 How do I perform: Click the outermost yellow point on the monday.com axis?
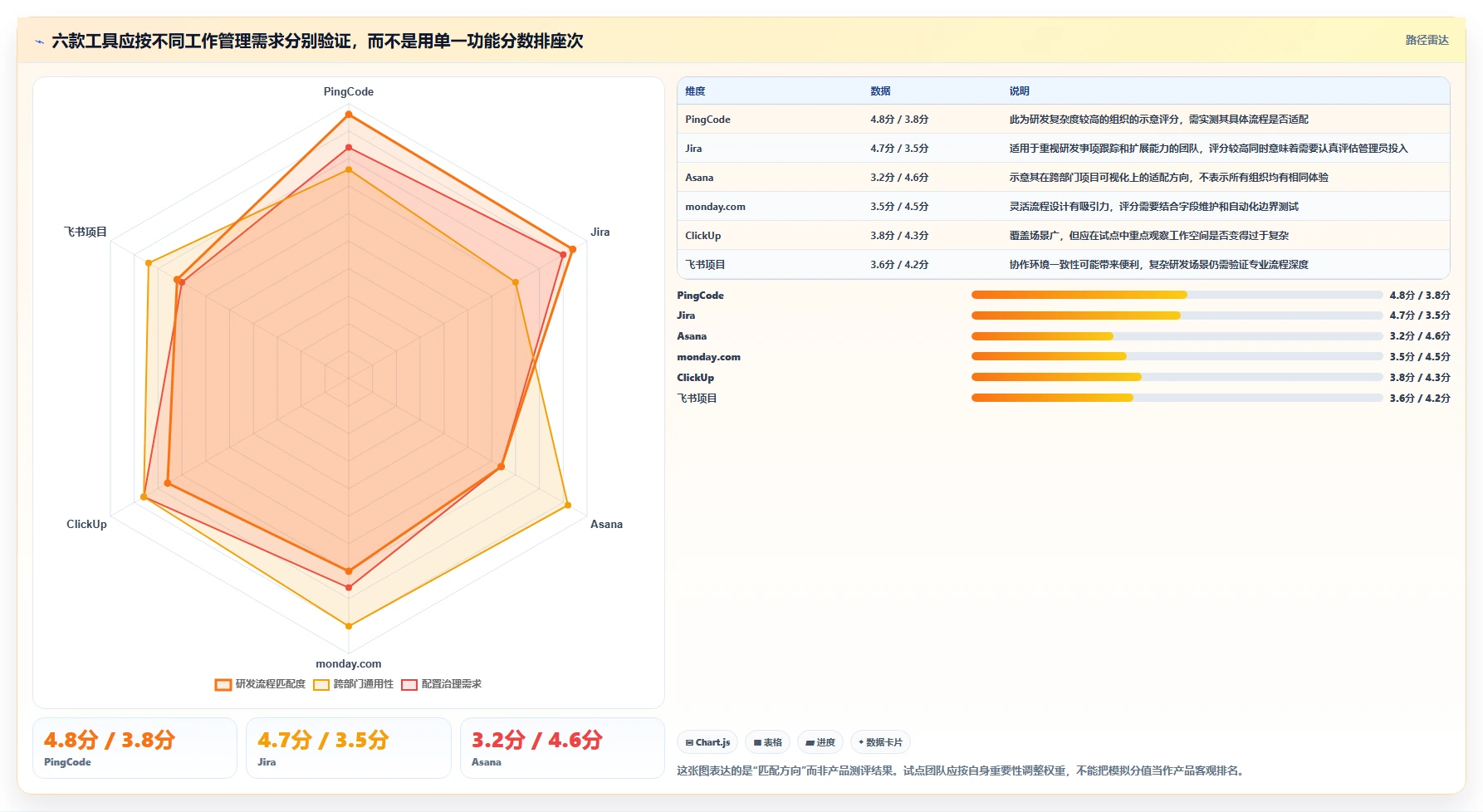[x=349, y=626]
